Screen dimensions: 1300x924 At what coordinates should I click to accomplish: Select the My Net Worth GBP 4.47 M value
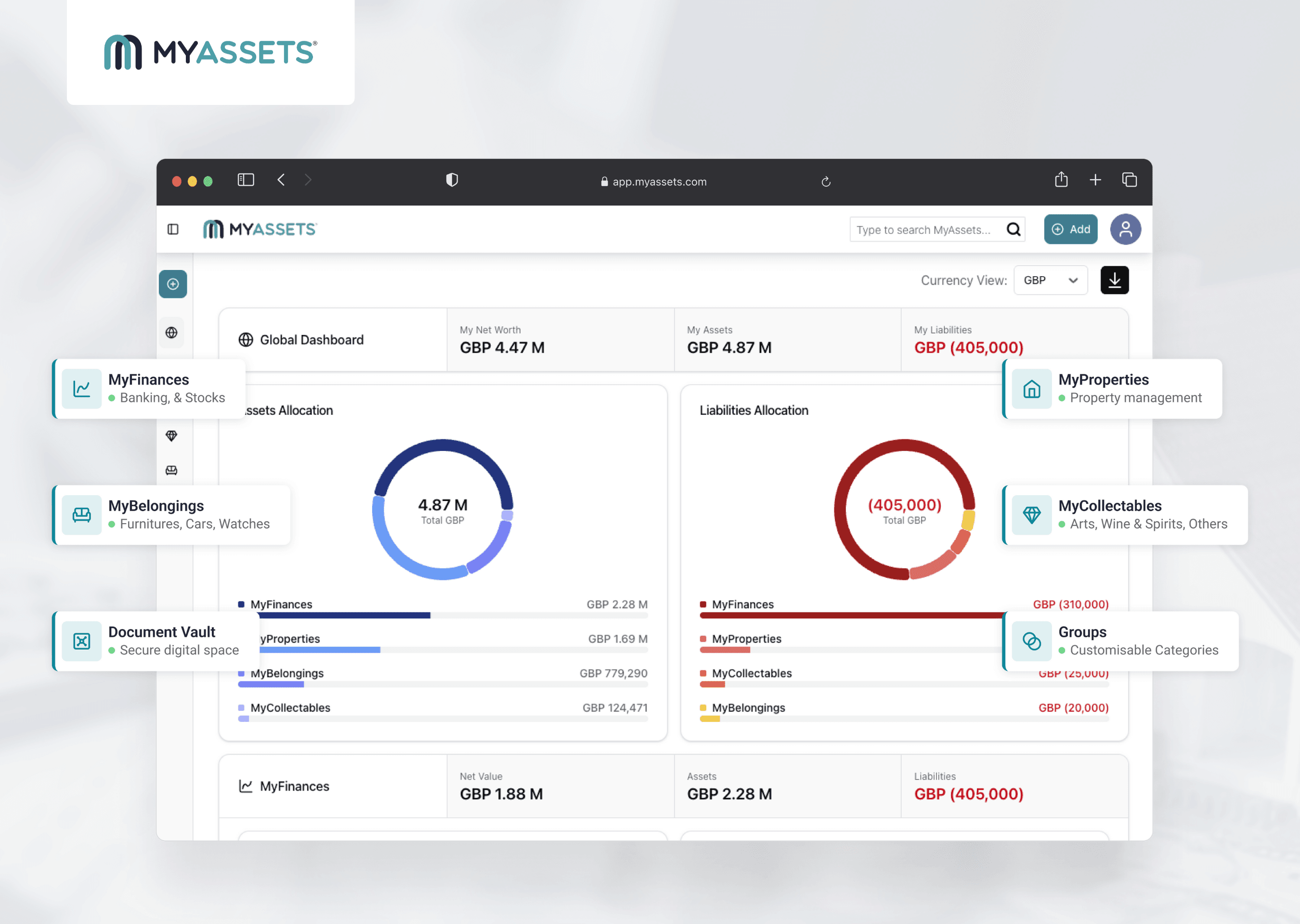coord(502,347)
